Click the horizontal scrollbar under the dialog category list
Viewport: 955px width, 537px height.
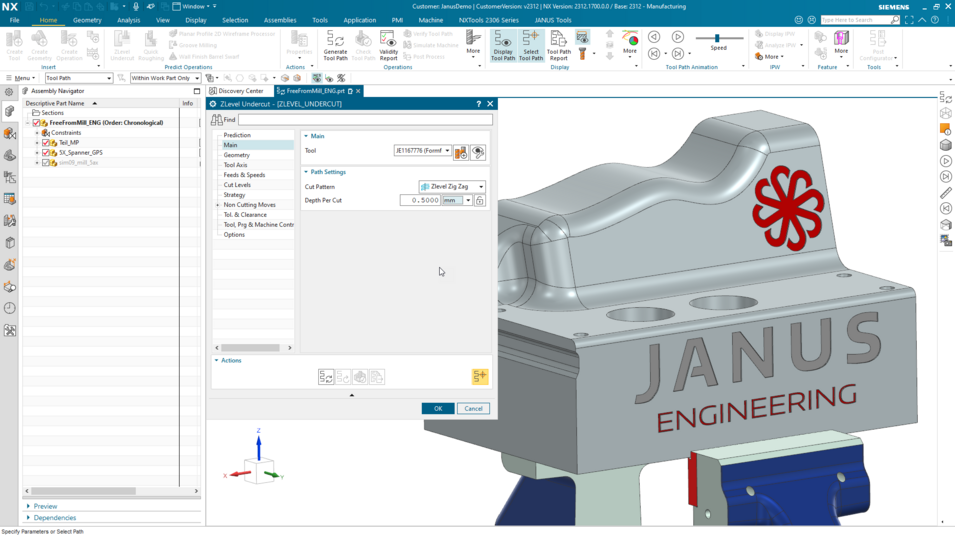coord(250,348)
